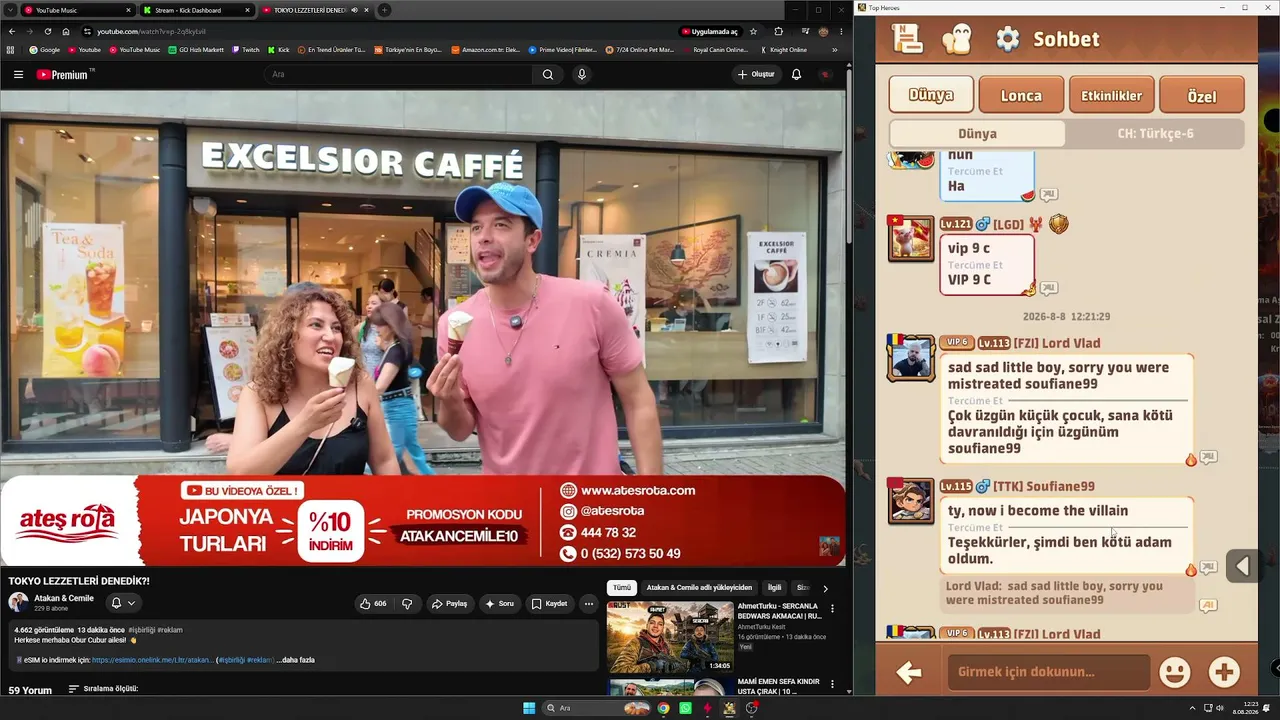This screenshot has height=720, width=1280.
Task: Switch to Özel chat tab
Action: coord(1201,95)
